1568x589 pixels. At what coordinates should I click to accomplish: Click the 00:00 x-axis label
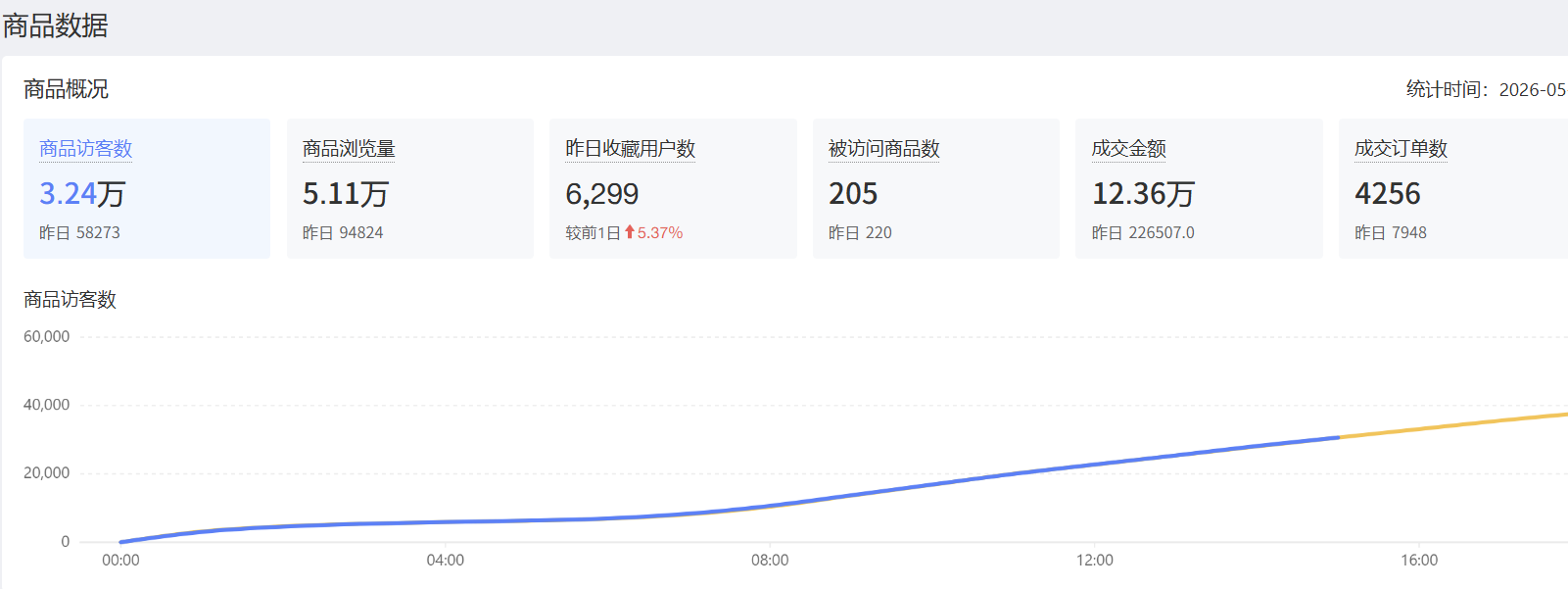pos(120,561)
